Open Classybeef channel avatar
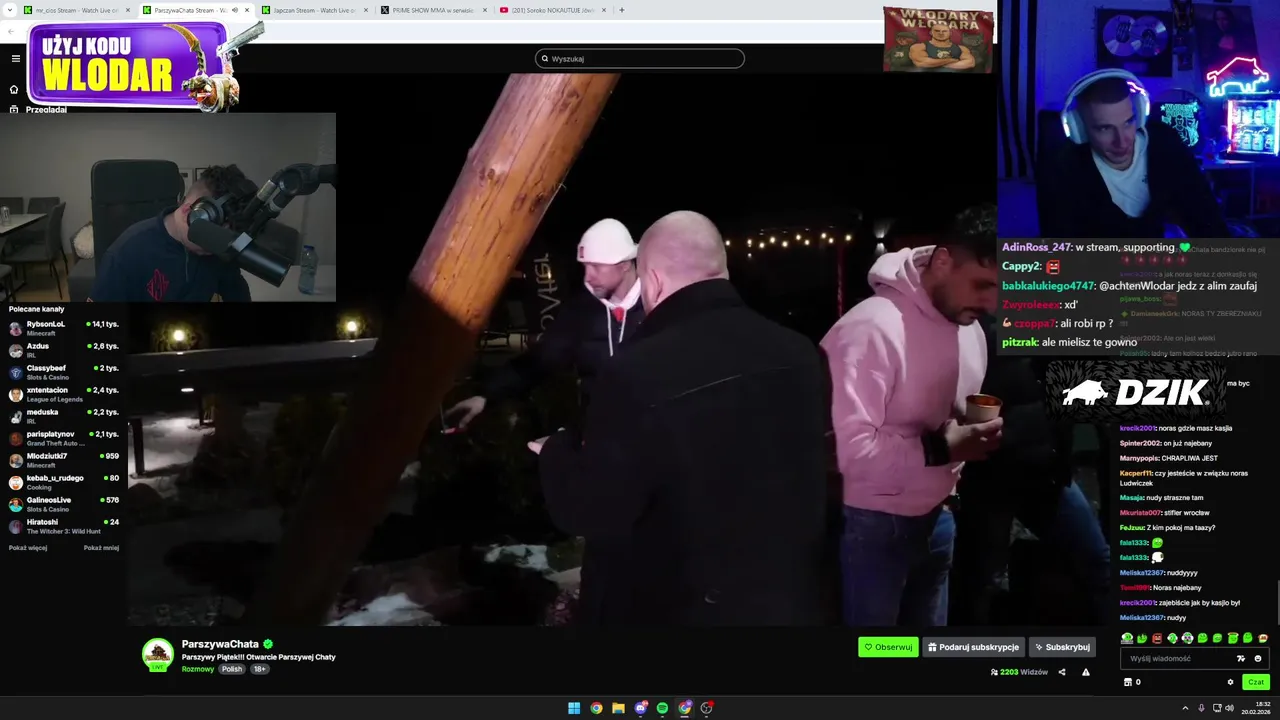The width and height of the screenshot is (1280, 720). coord(15,372)
